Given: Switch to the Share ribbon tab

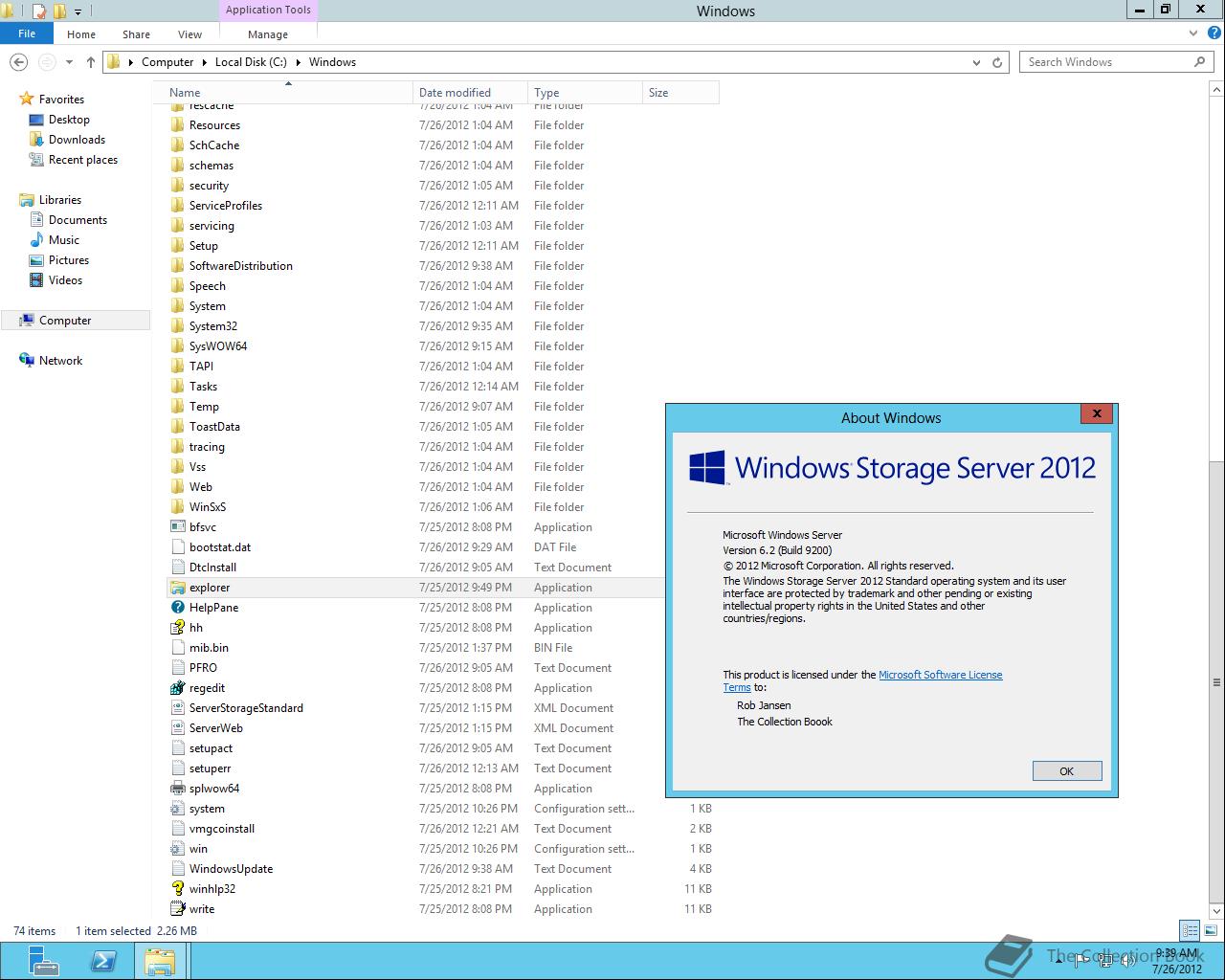Looking at the screenshot, I should 136,34.
